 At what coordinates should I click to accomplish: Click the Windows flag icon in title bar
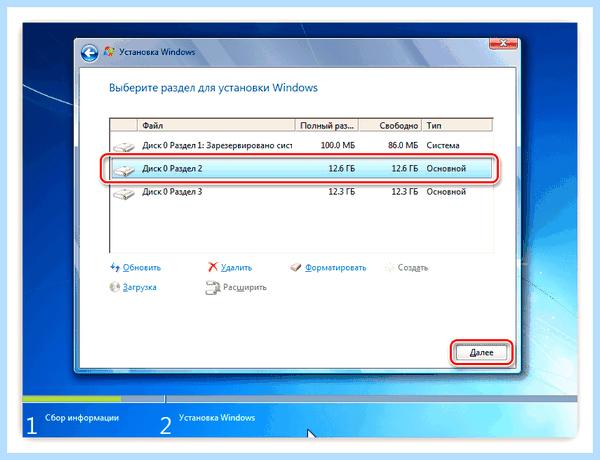pos(109,52)
